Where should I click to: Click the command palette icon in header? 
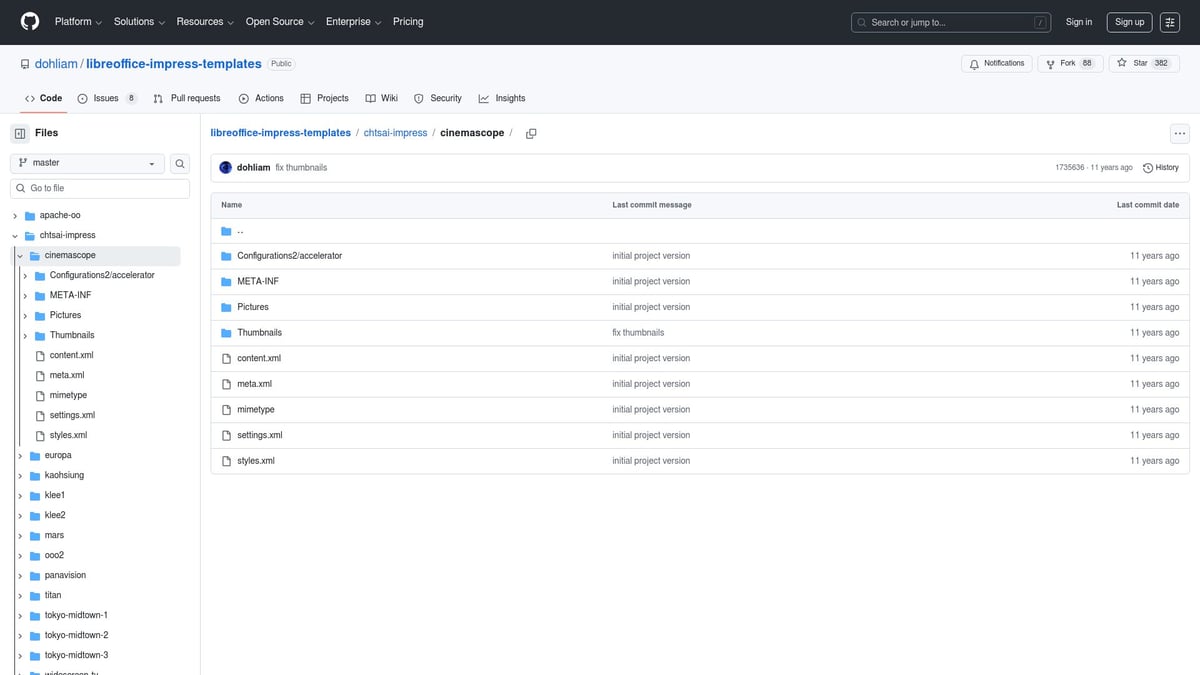(x=1170, y=22)
